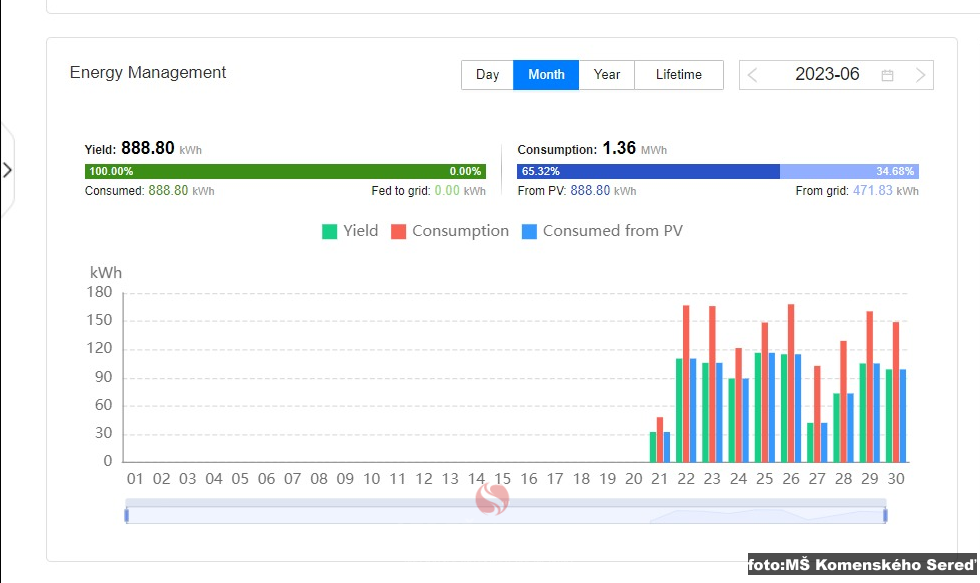Switch to the Year view tab
980x583 pixels.
[x=607, y=75]
